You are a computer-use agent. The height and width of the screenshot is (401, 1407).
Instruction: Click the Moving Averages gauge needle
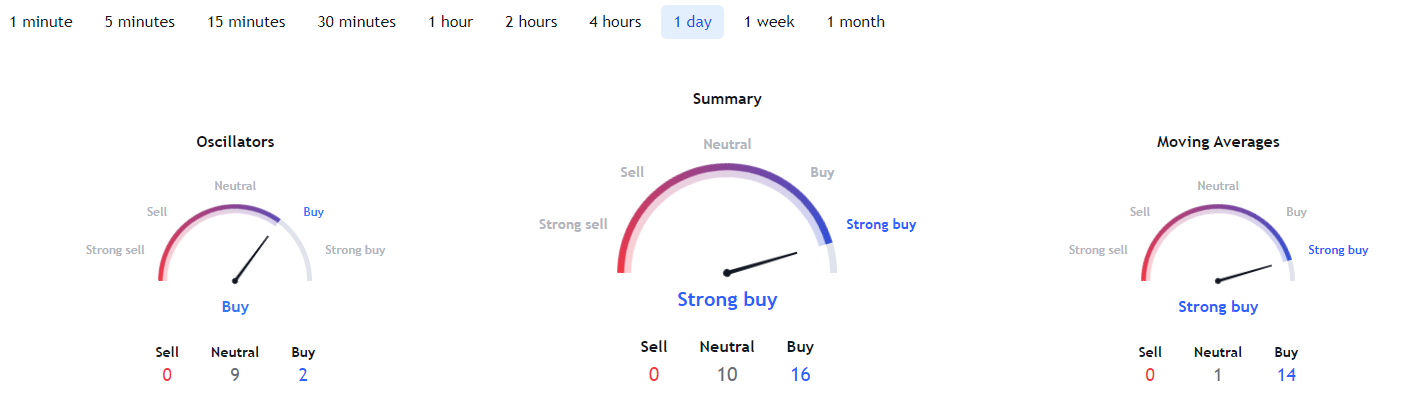pyautogui.click(x=1244, y=273)
